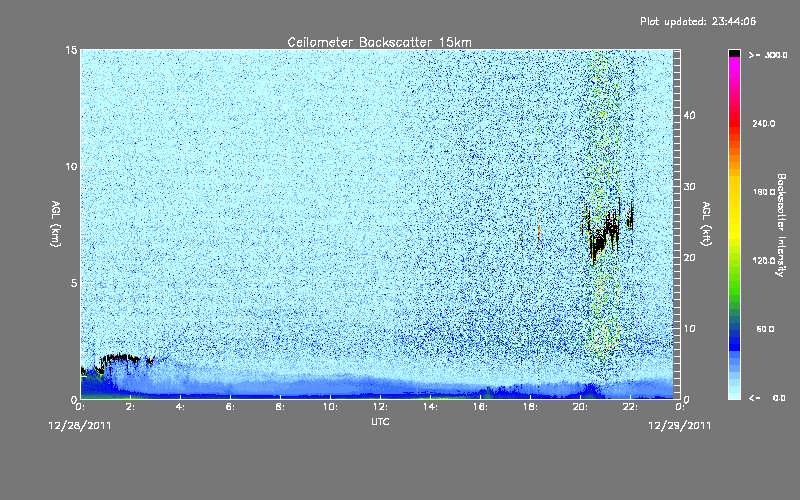The width and height of the screenshot is (800, 500).
Task: Click the "<= 0.0" colorbar minimum label
Action: pos(768,398)
